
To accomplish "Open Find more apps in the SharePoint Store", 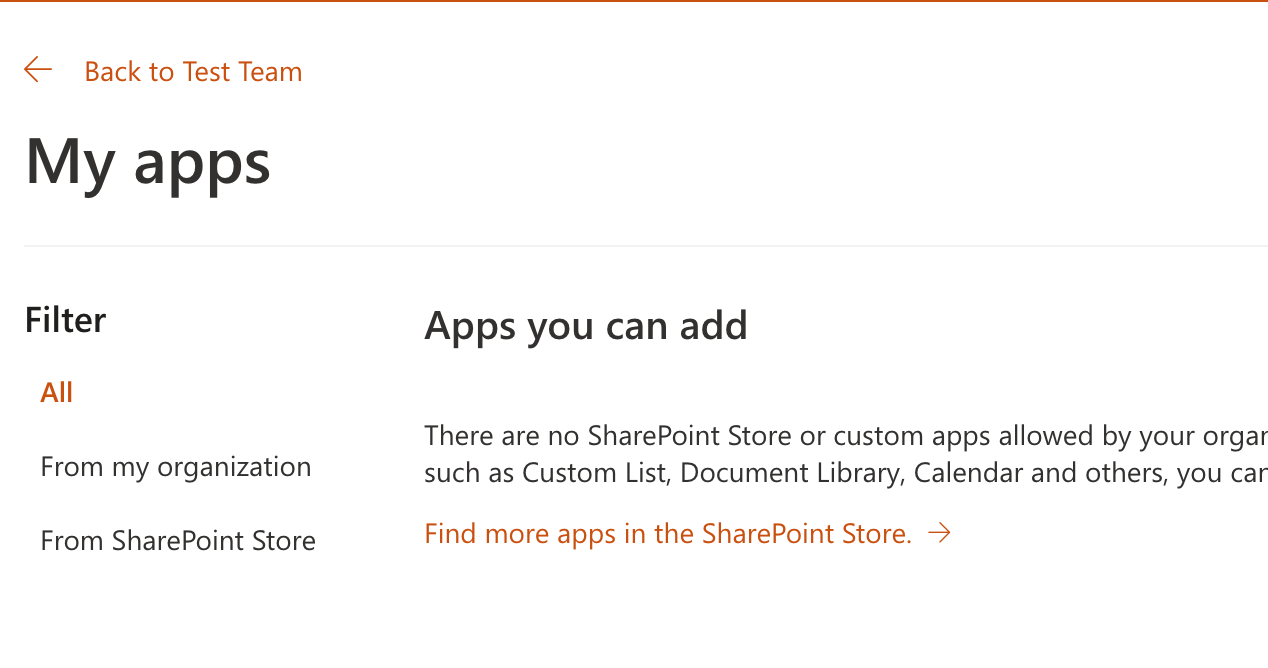I will click(668, 534).
